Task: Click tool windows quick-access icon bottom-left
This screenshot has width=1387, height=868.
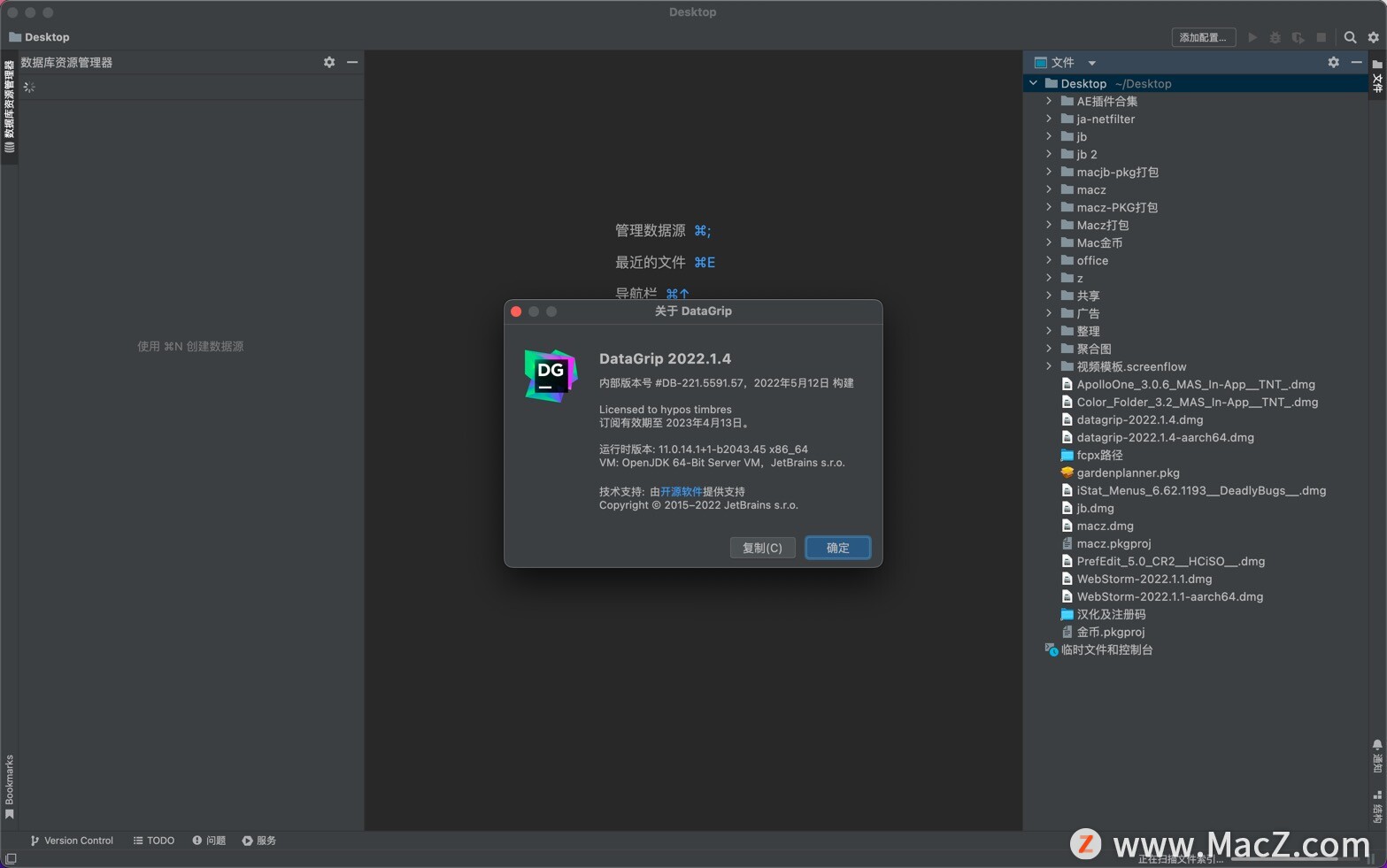Action: click(11, 859)
